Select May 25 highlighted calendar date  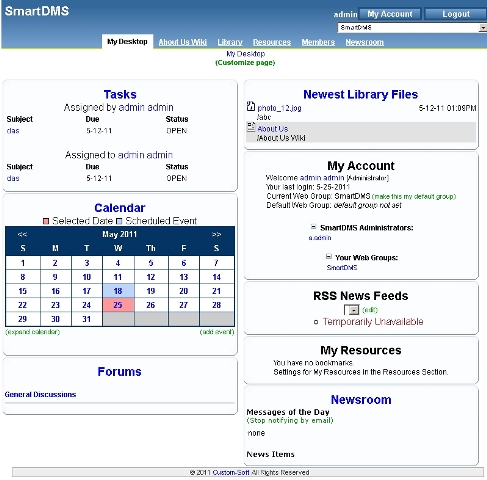click(118, 305)
